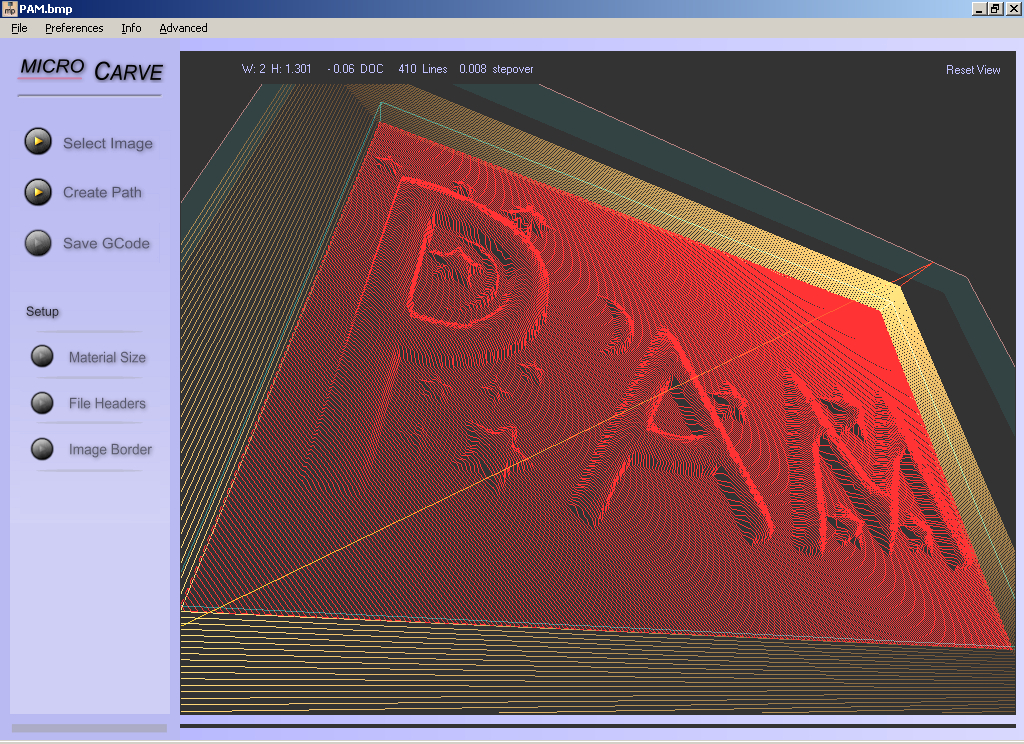Click the PAM.bmp title bar app icon
The width and height of the screenshot is (1024, 744).
[x=9, y=8]
